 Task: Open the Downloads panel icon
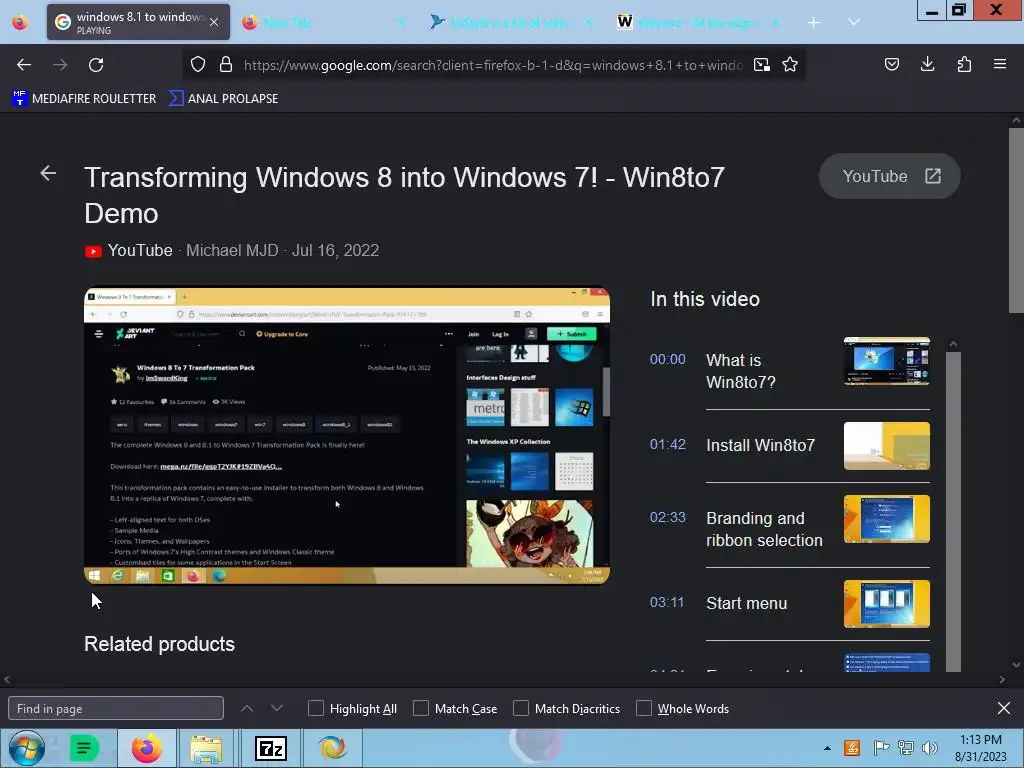927,64
